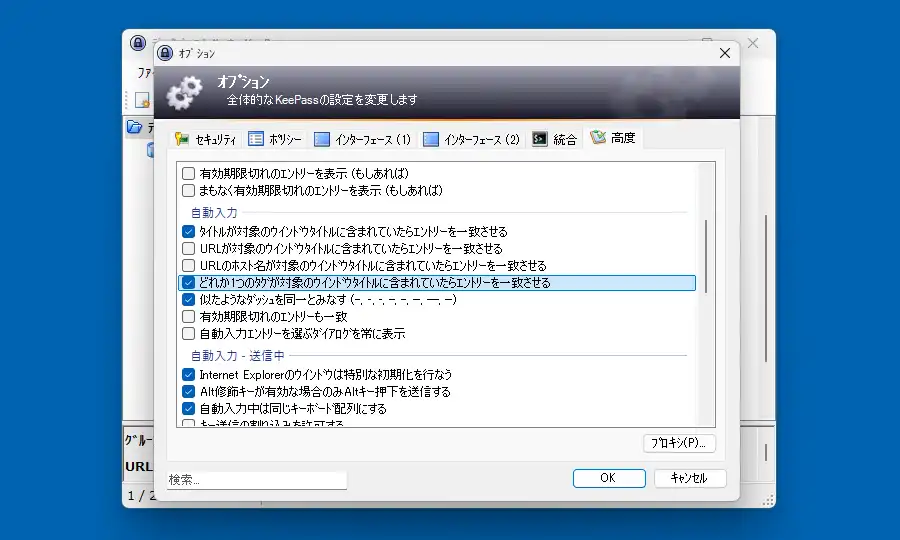Image resolution: width=900 pixels, height=540 pixels.
Task: Click the icon on the 高度 tab
Action: pyautogui.click(x=598, y=137)
